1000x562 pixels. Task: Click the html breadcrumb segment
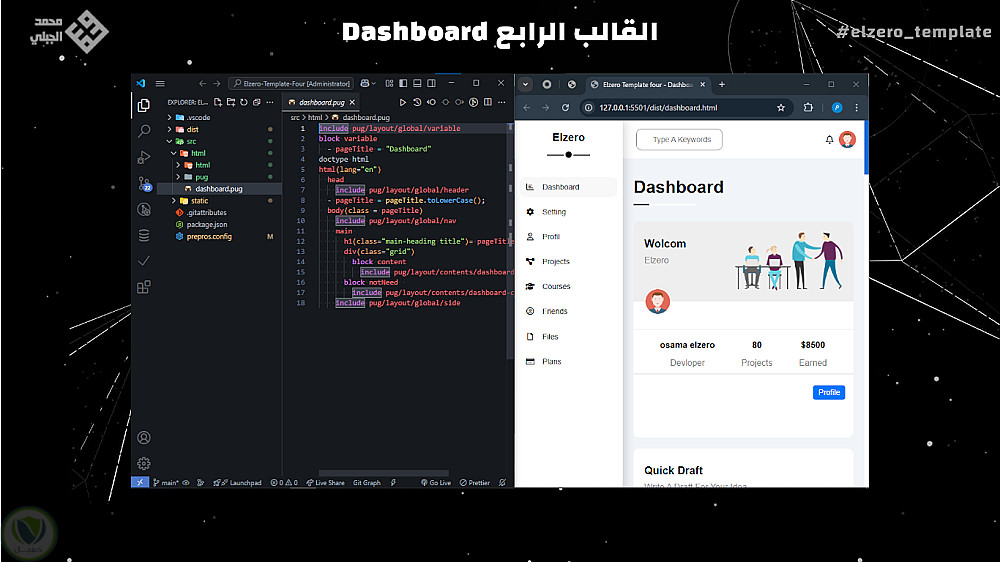pos(315,117)
